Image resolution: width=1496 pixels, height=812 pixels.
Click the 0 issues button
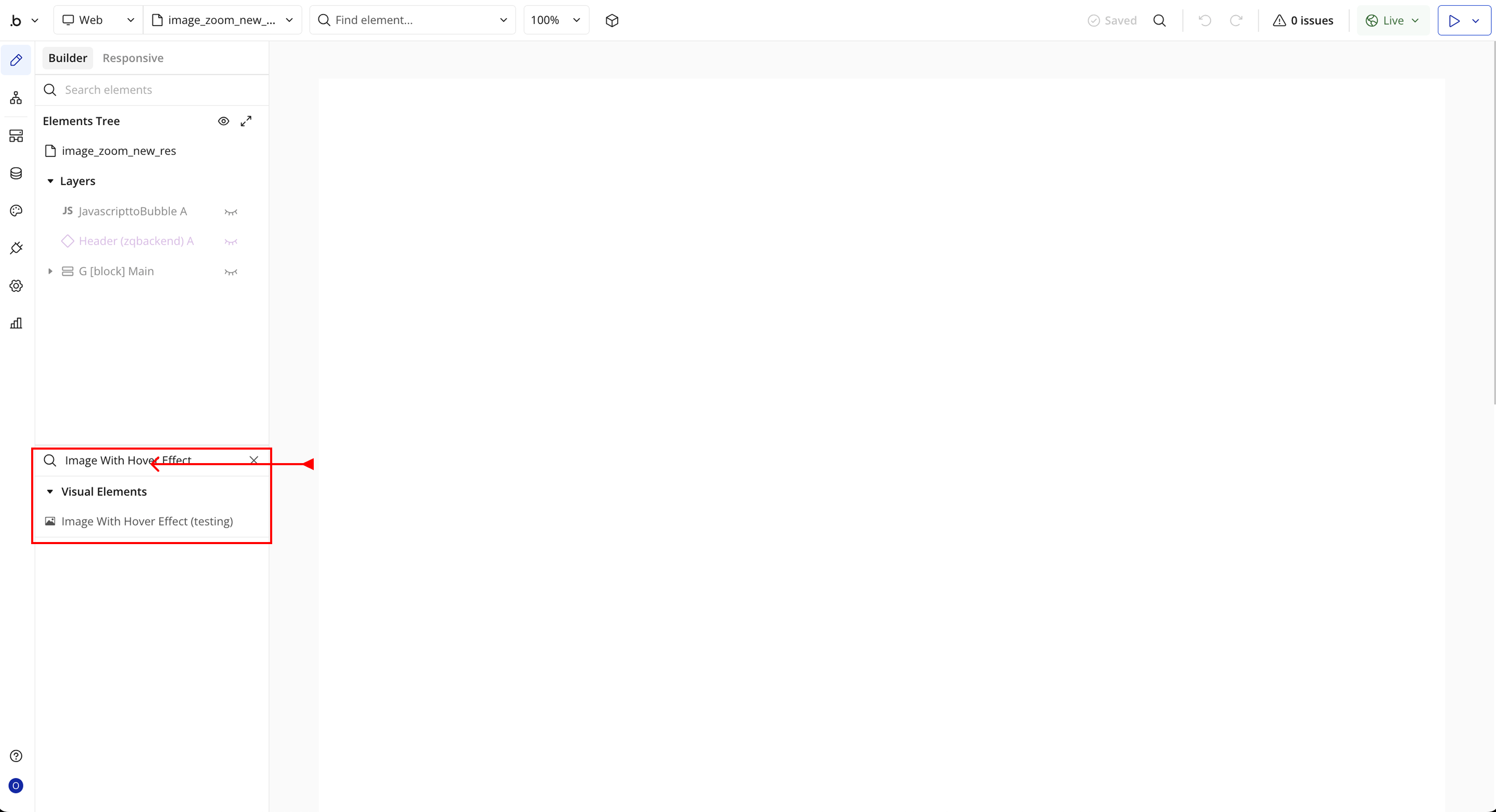pyautogui.click(x=1303, y=20)
